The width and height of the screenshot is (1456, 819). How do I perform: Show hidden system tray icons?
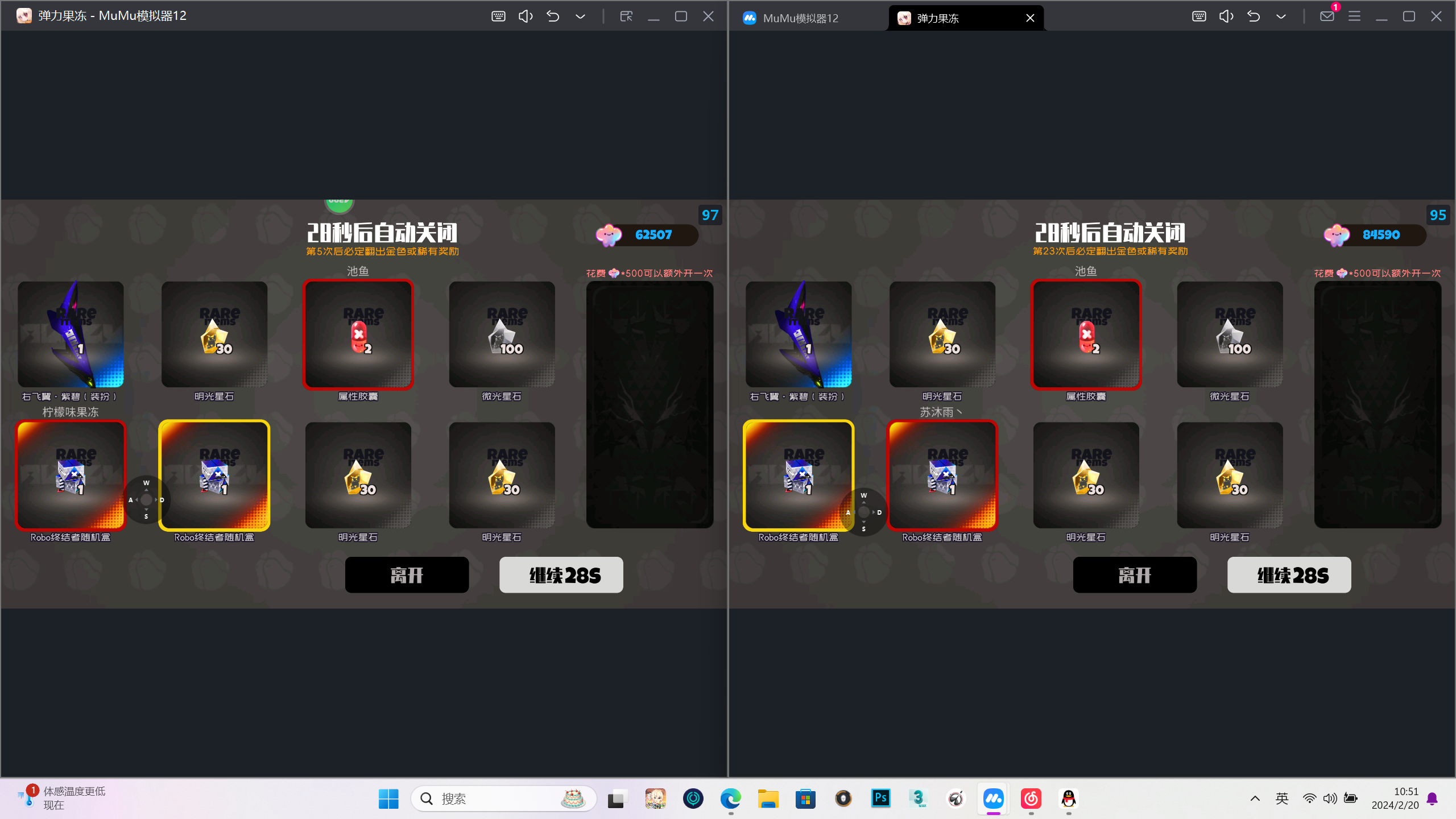[x=1255, y=799]
